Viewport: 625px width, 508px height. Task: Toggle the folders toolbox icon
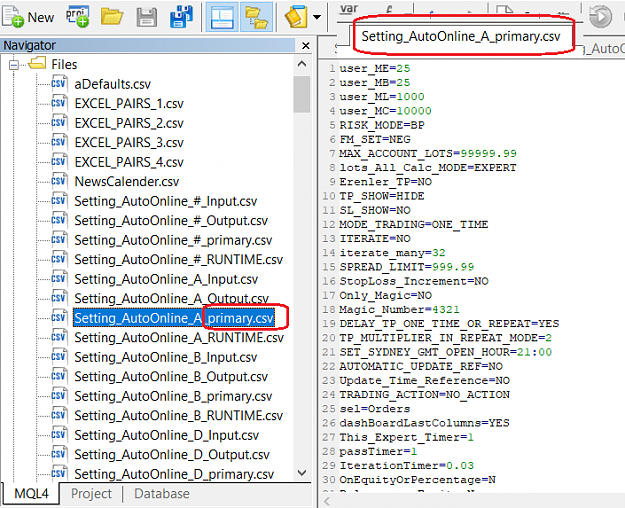pyautogui.click(x=256, y=17)
